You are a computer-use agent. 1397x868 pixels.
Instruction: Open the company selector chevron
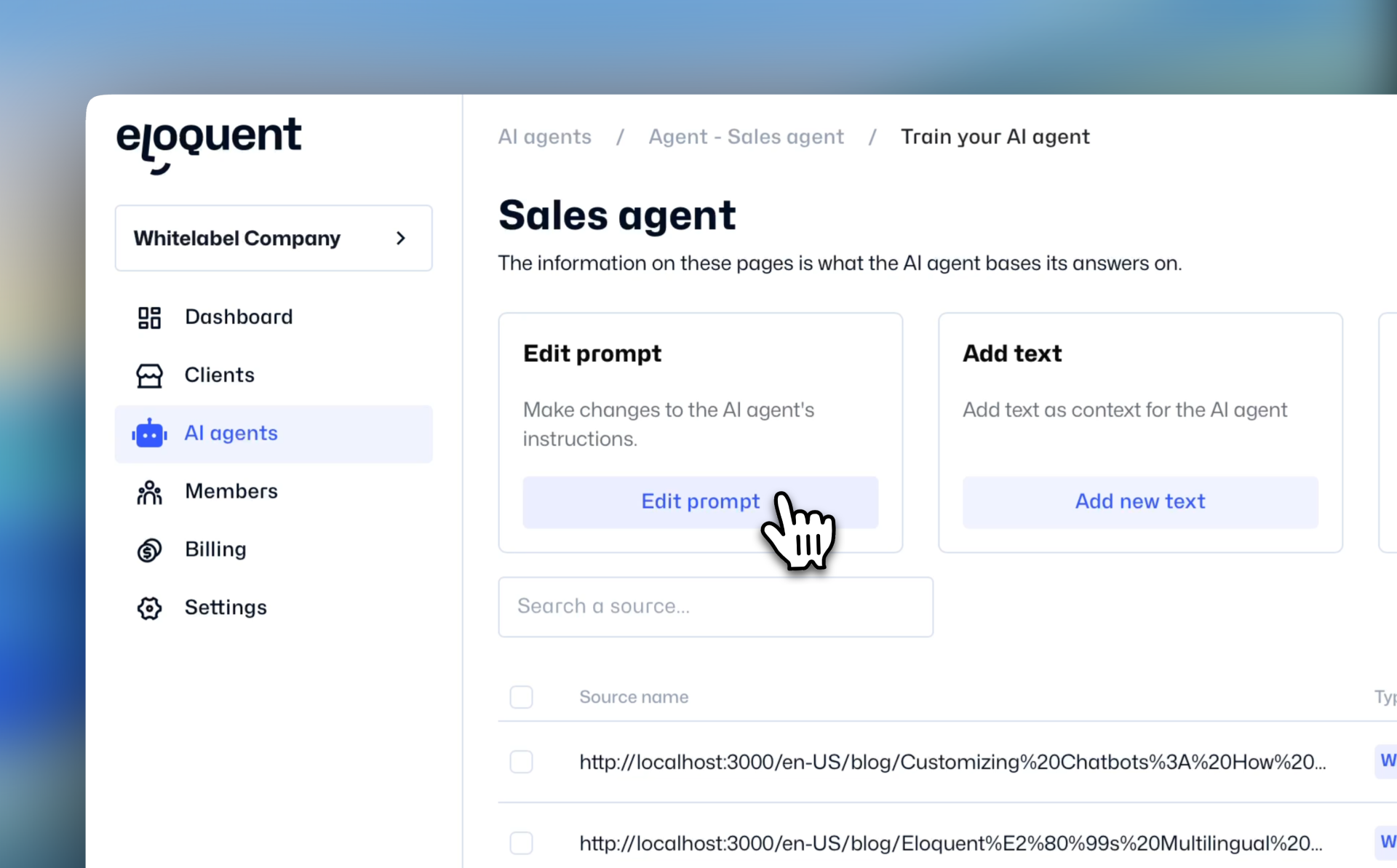click(401, 238)
